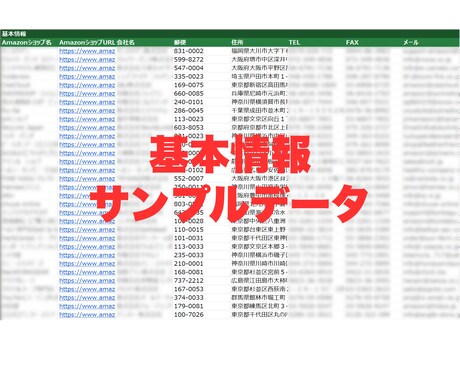Open the Amazon link in the 110-0015 row

pyautogui.click(x=87, y=230)
